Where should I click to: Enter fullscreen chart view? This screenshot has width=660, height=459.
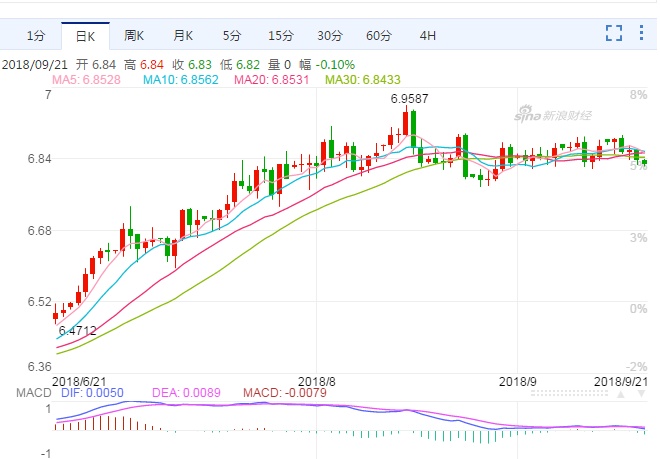(614, 33)
